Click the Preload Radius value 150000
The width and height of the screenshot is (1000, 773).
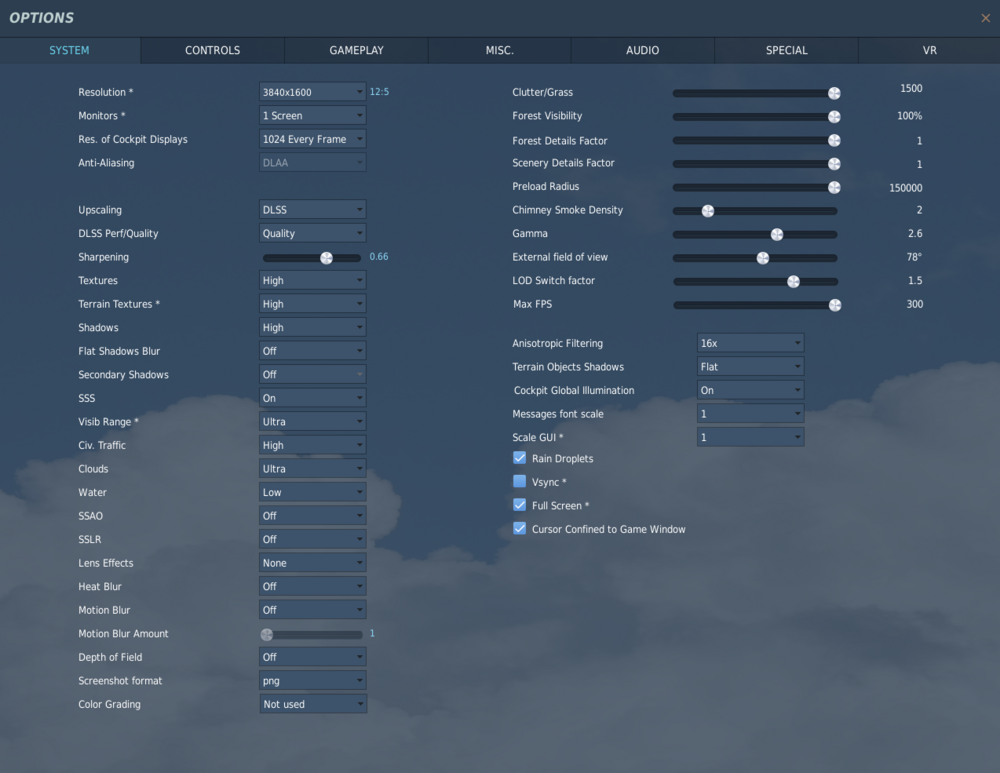point(906,188)
